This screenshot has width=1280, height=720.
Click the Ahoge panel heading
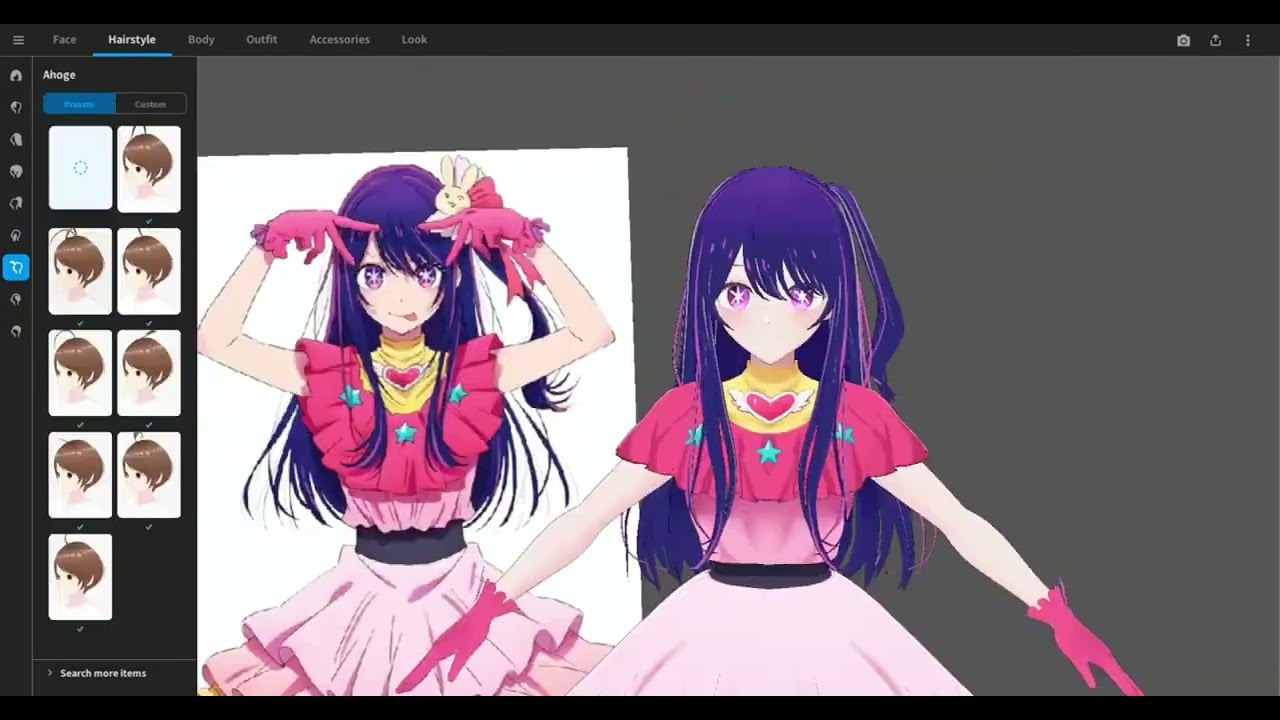[59, 75]
